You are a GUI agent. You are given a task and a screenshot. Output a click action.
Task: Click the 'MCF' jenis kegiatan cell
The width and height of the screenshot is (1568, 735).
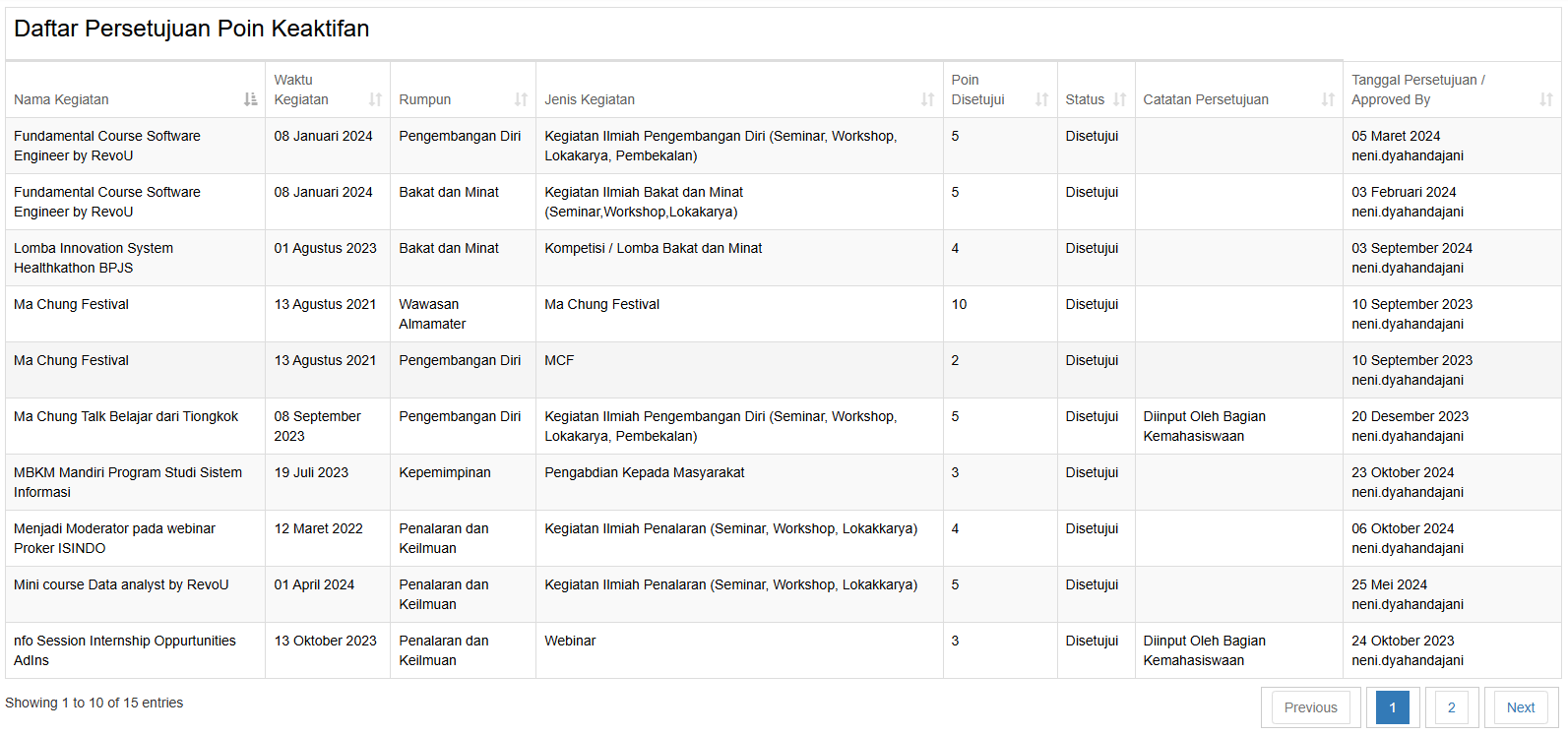(x=739, y=370)
